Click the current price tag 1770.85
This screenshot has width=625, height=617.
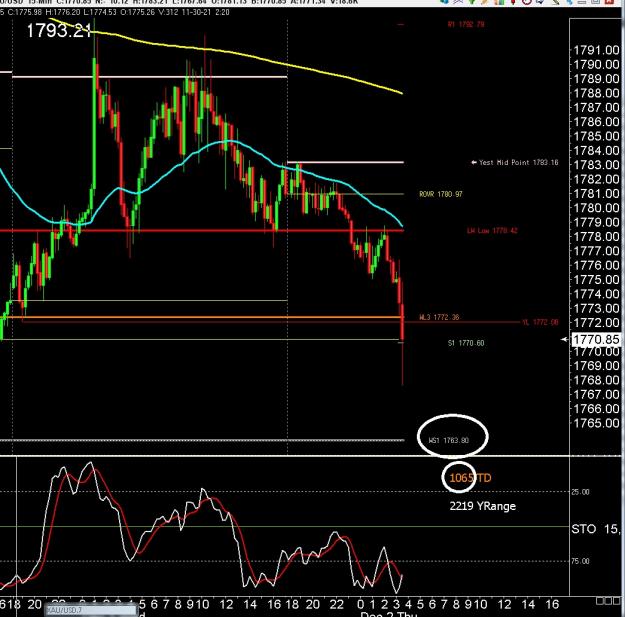[x=596, y=339]
